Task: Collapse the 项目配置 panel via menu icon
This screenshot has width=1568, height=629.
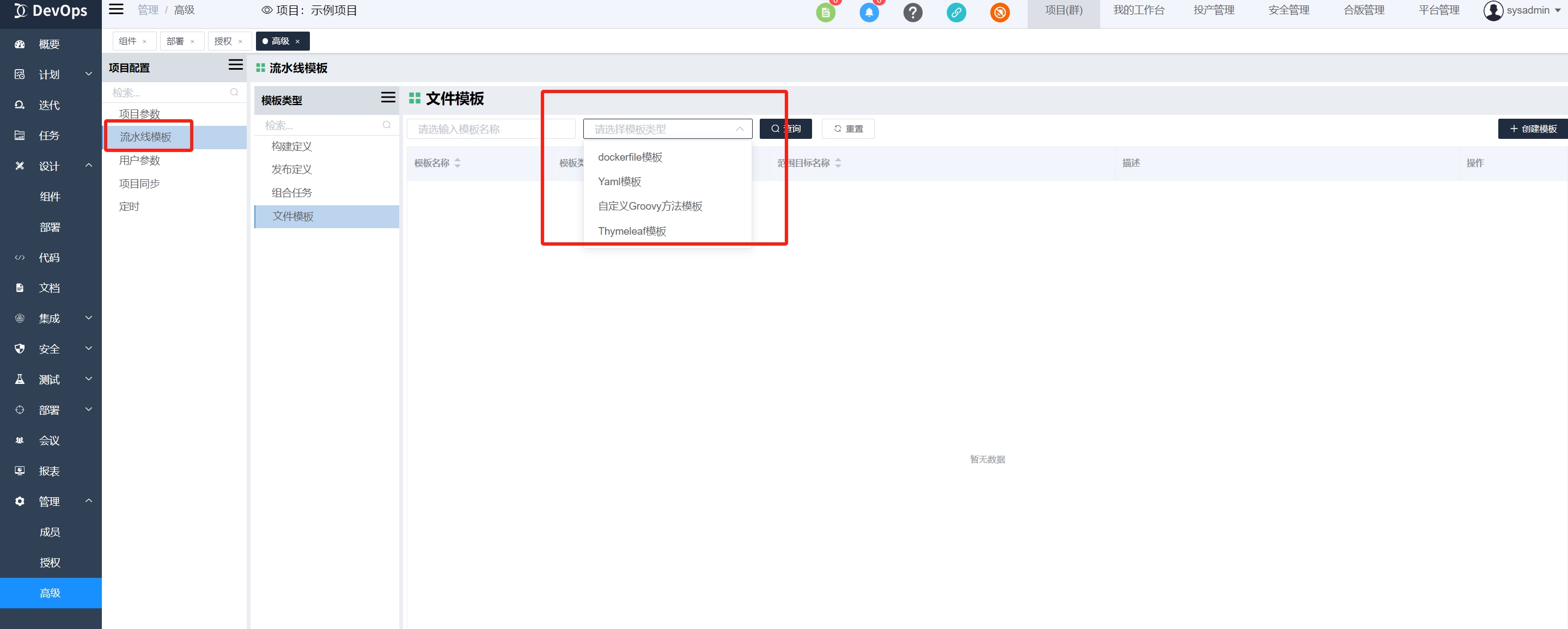Action: 236,65
